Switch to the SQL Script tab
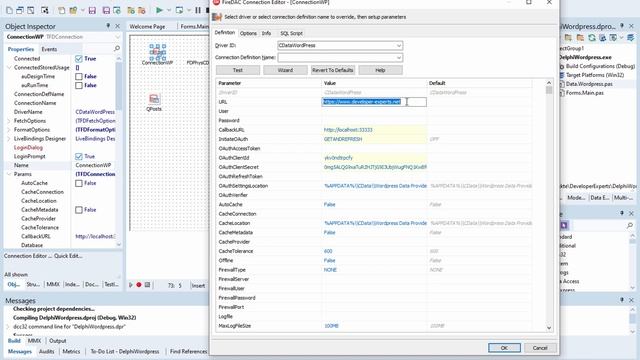The width and height of the screenshot is (640, 360). (291, 33)
